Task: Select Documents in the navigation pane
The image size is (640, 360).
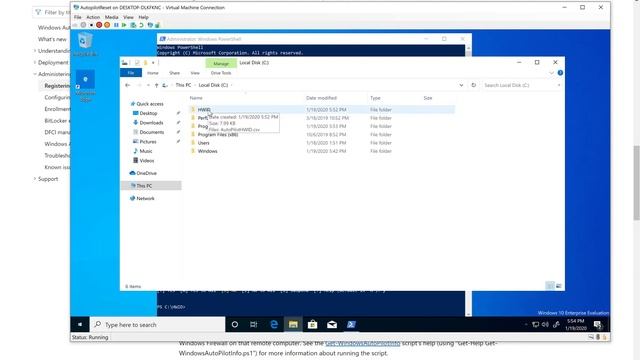Action: pos(151,132)
